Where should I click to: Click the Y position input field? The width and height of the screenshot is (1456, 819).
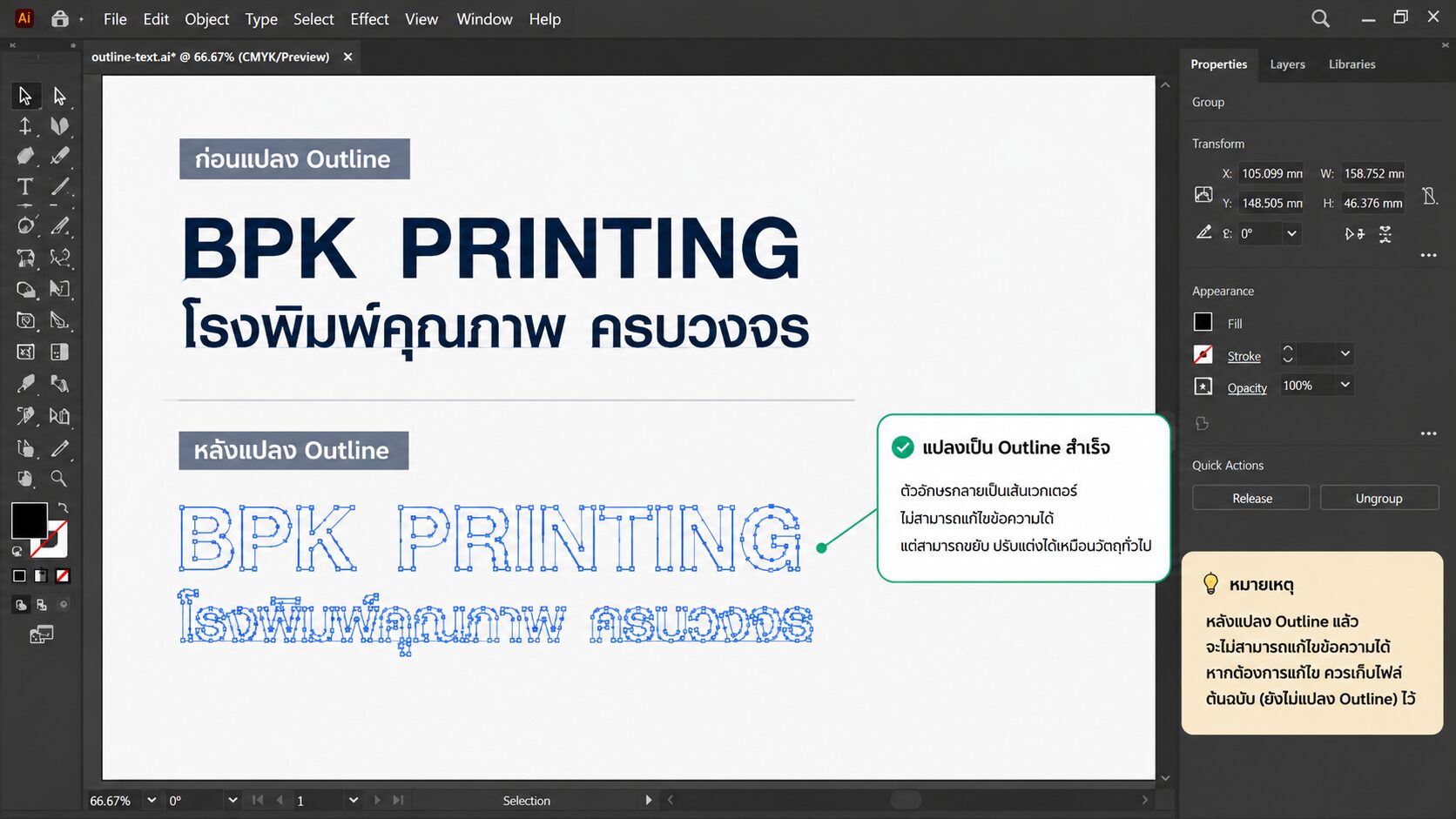pyautogui.click(x=1271, y=203)
